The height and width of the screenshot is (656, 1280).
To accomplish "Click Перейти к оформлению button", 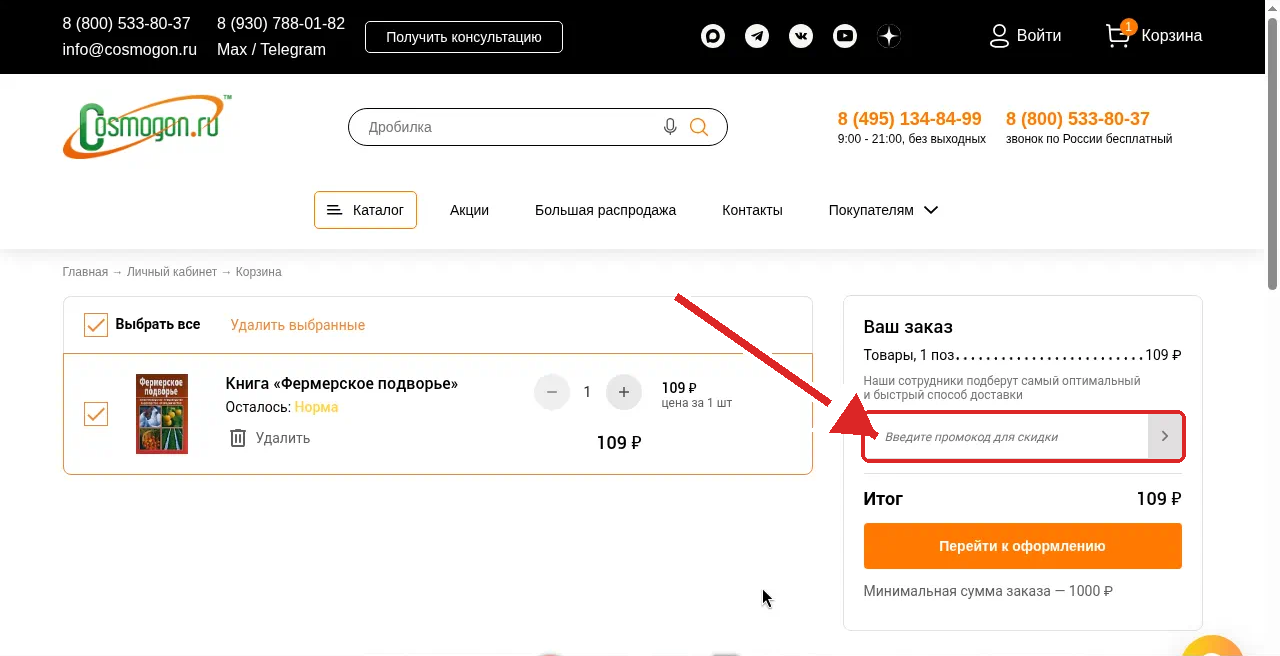I will tap(1022, 546).
